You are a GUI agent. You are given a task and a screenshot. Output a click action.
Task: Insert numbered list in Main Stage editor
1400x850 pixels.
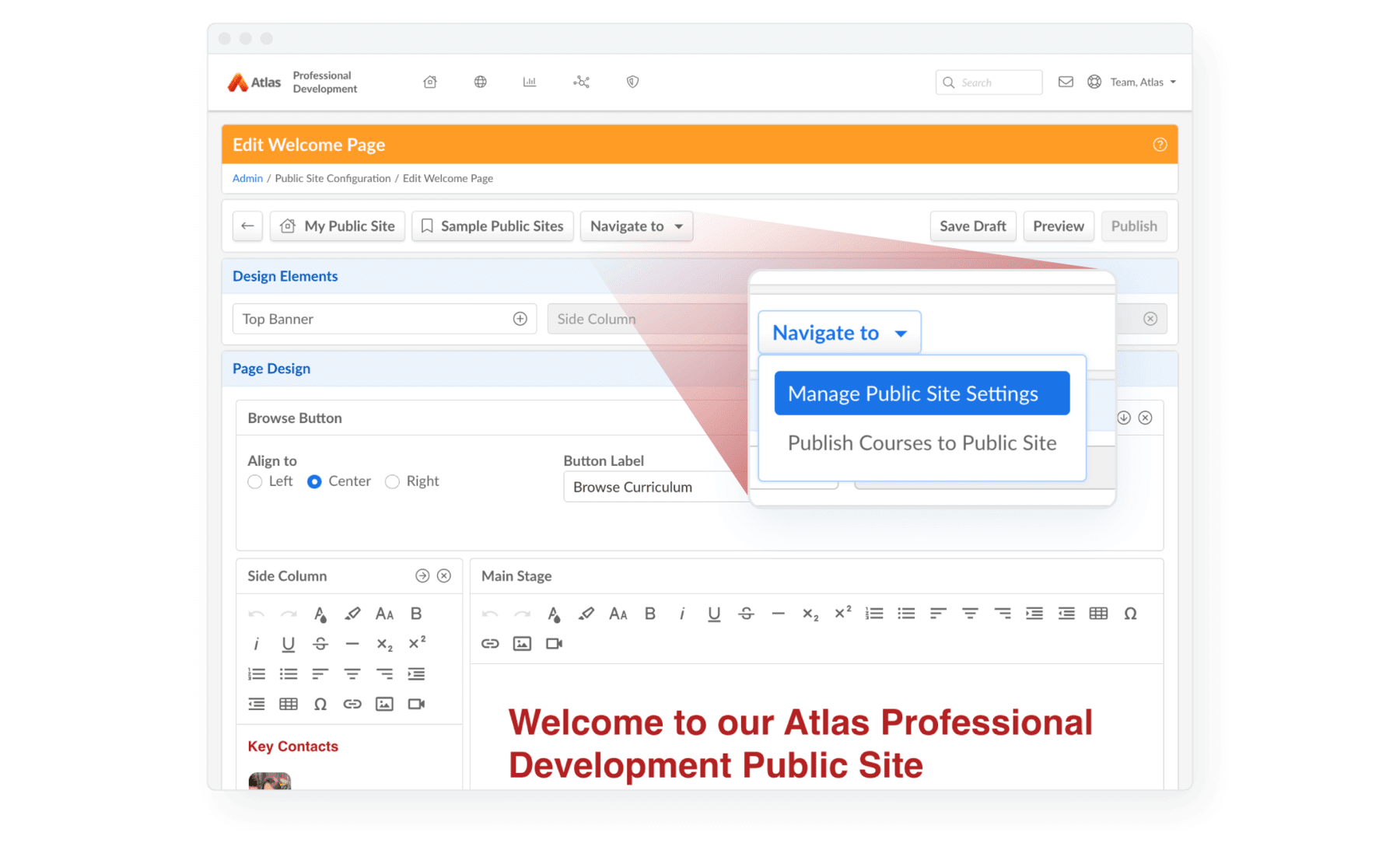[874, 614]
